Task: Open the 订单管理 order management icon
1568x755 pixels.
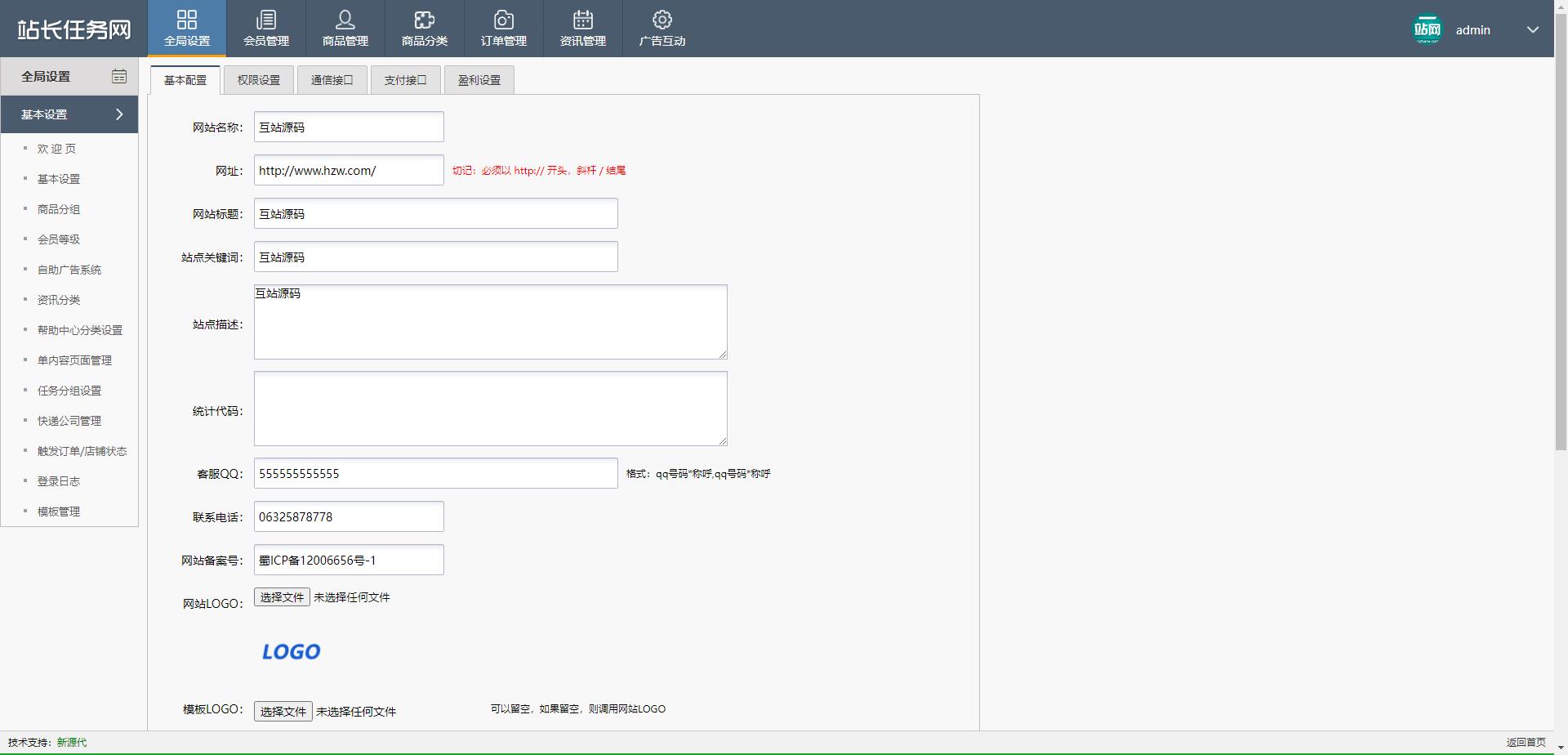Action: click(504, 20)
